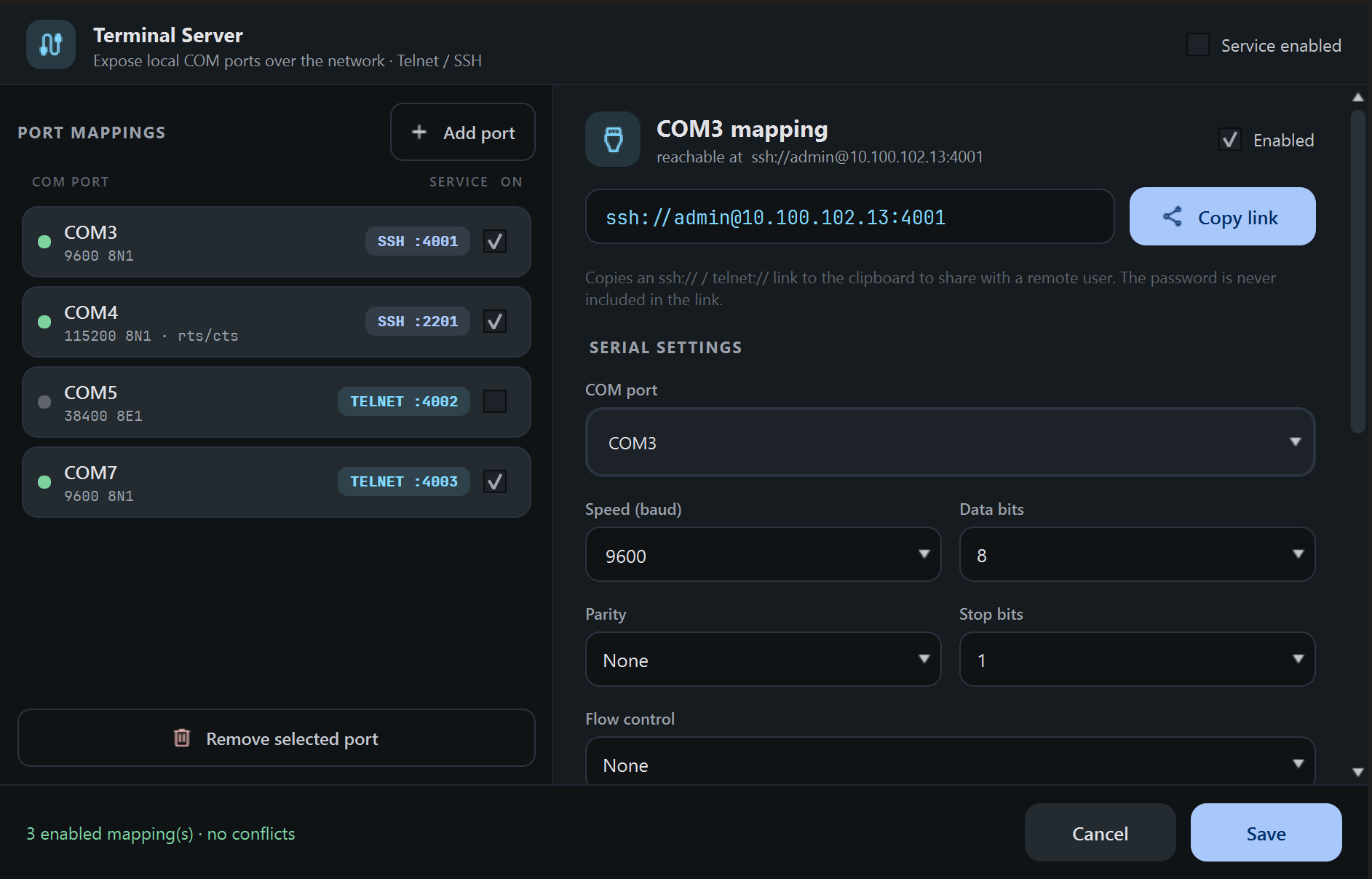Click the TELNET :4003 badge

pyautogui.click(x=404, y=481)
